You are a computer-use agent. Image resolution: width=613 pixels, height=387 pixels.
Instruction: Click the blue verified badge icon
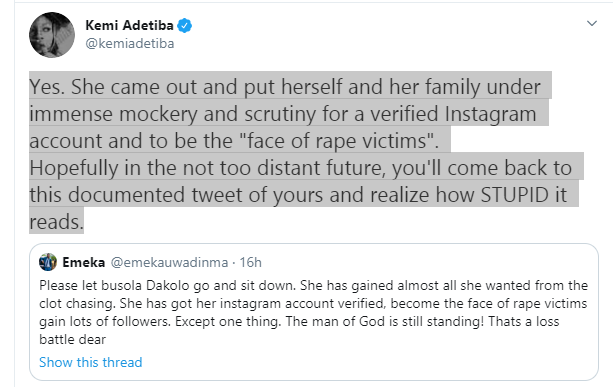[185, 26]
